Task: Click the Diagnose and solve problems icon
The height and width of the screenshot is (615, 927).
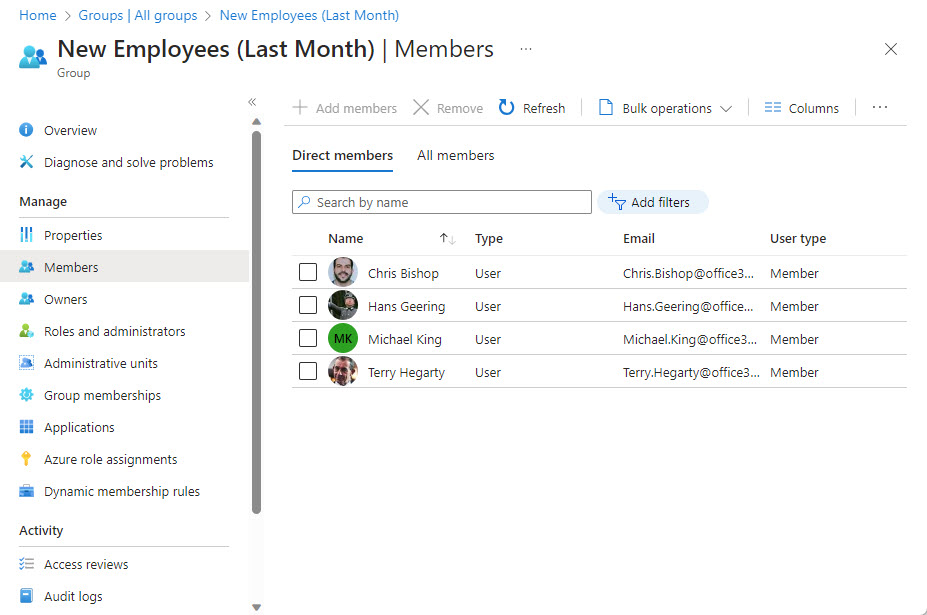Action: (x=26, y=162)
